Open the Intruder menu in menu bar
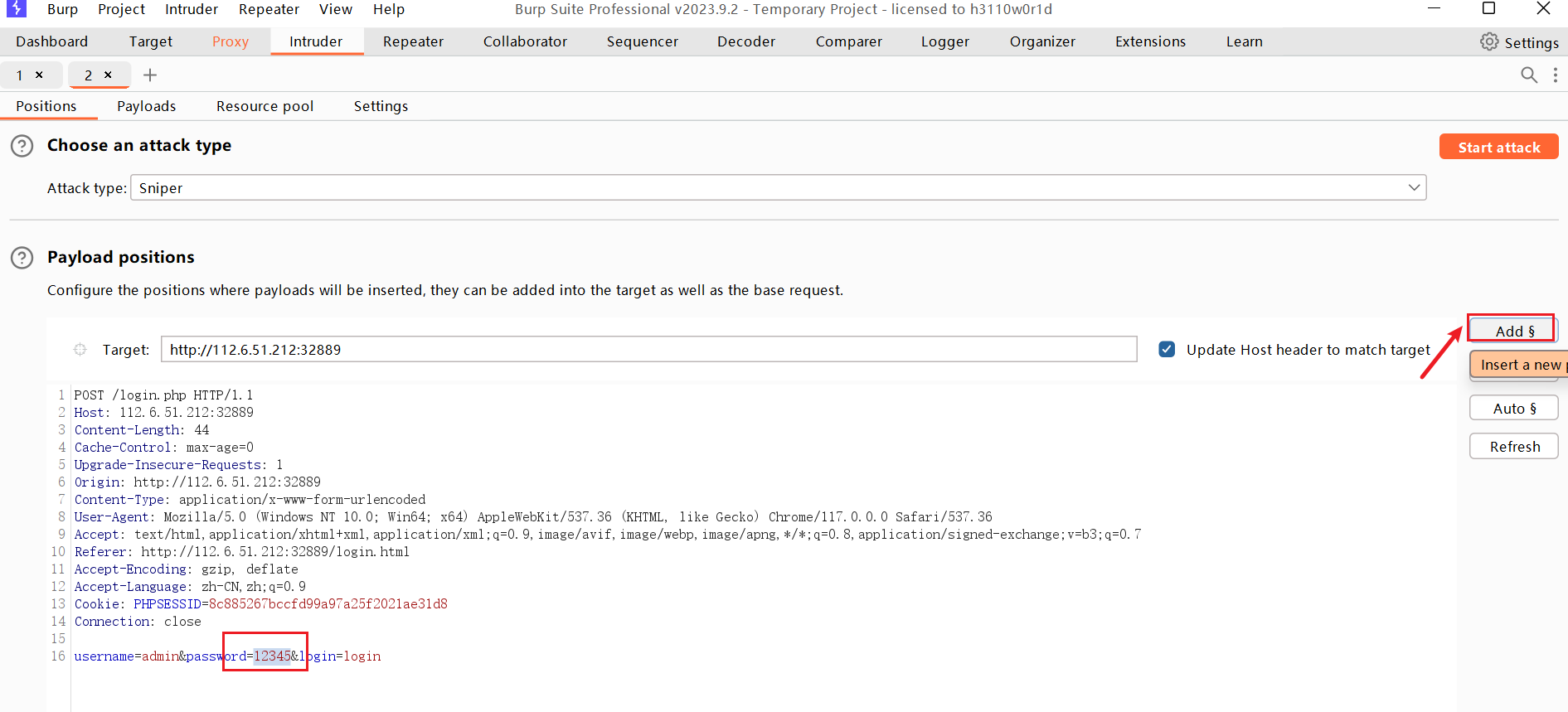The height and width of the screenshot is (712, 1568). point(191,9)
